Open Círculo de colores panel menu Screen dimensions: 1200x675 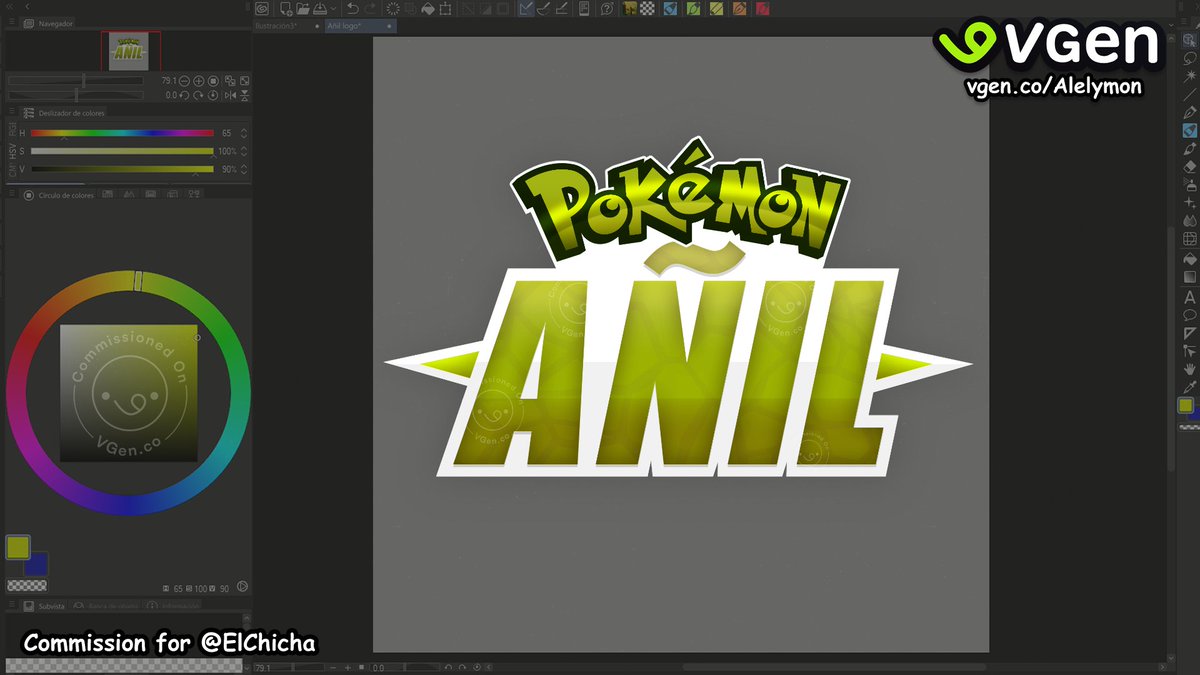tap(12, 194)
